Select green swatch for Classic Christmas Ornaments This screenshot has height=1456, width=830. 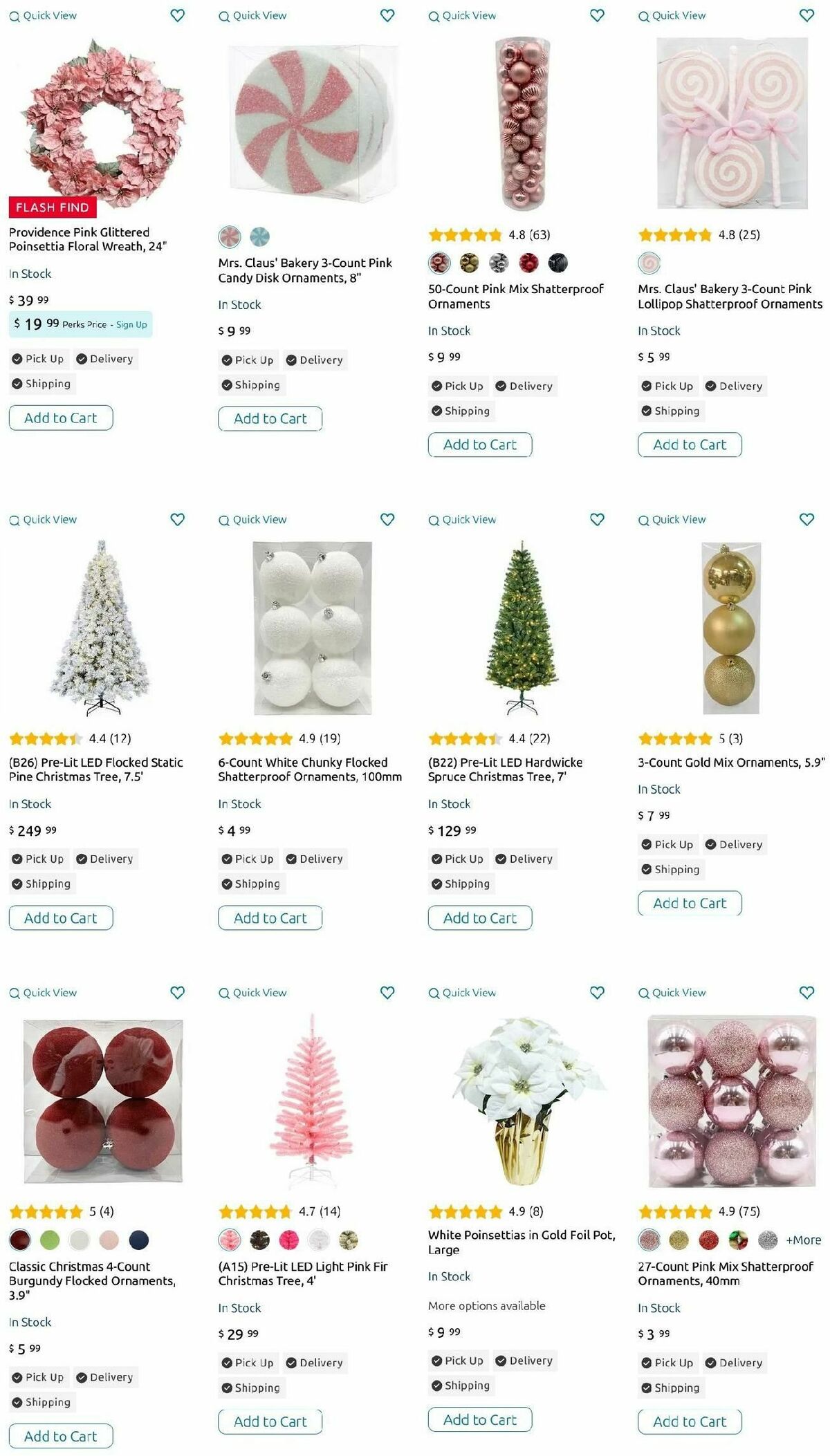(50, 1240)
